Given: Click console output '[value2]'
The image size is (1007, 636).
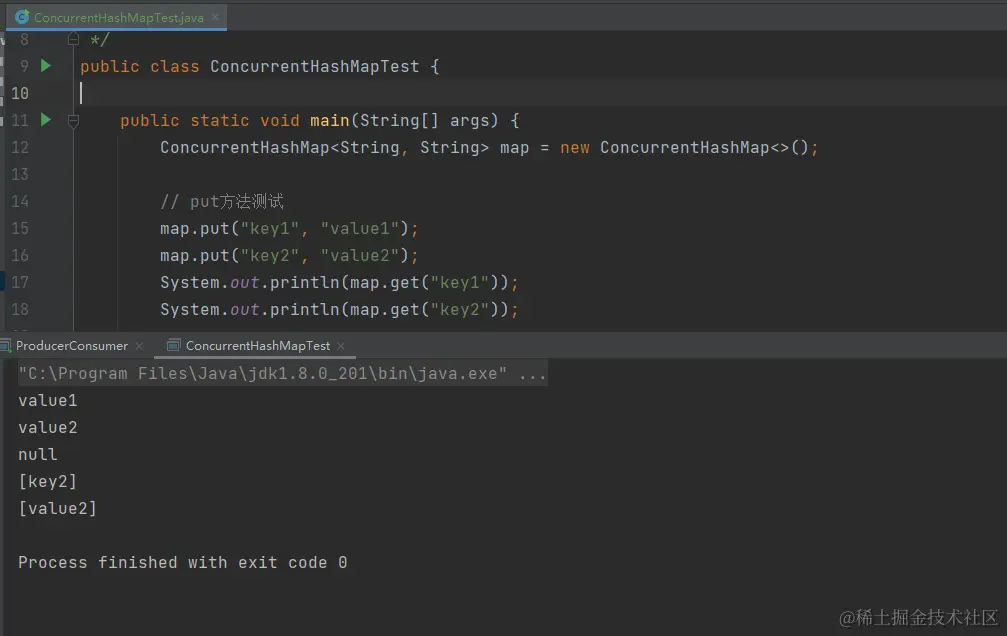Looking at the screenshot, I should pyautogui.click(x=58, y=508).
